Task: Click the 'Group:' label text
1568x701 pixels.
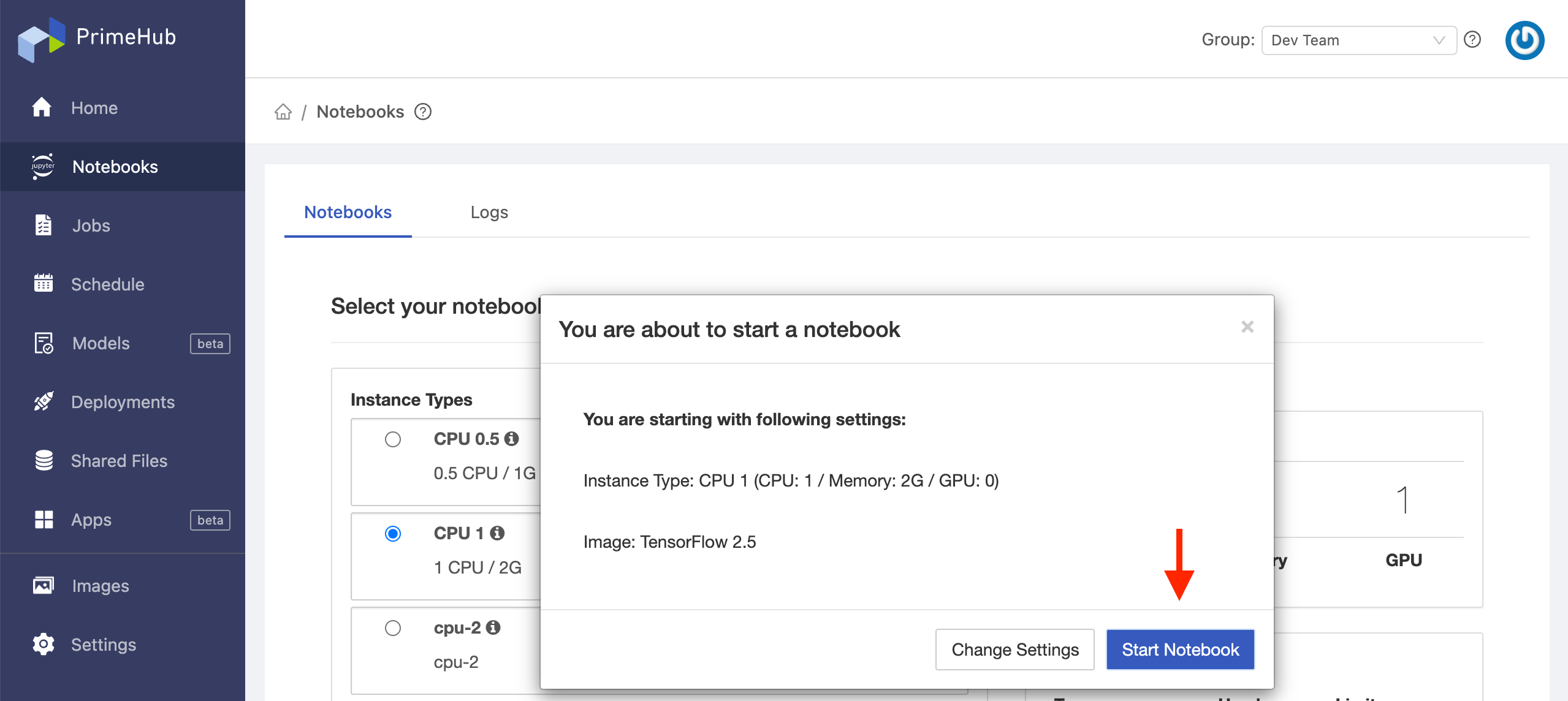Action: point(1228,40)
